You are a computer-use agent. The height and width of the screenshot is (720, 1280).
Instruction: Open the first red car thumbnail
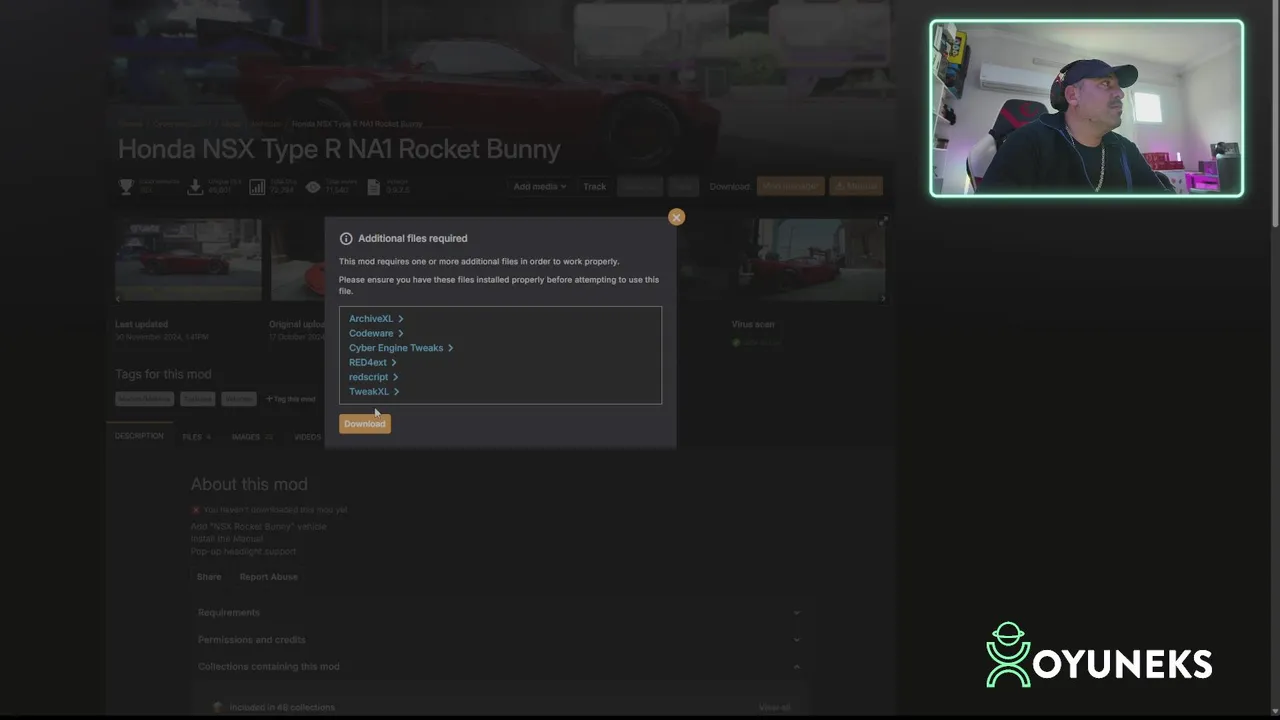coord(189,260)
